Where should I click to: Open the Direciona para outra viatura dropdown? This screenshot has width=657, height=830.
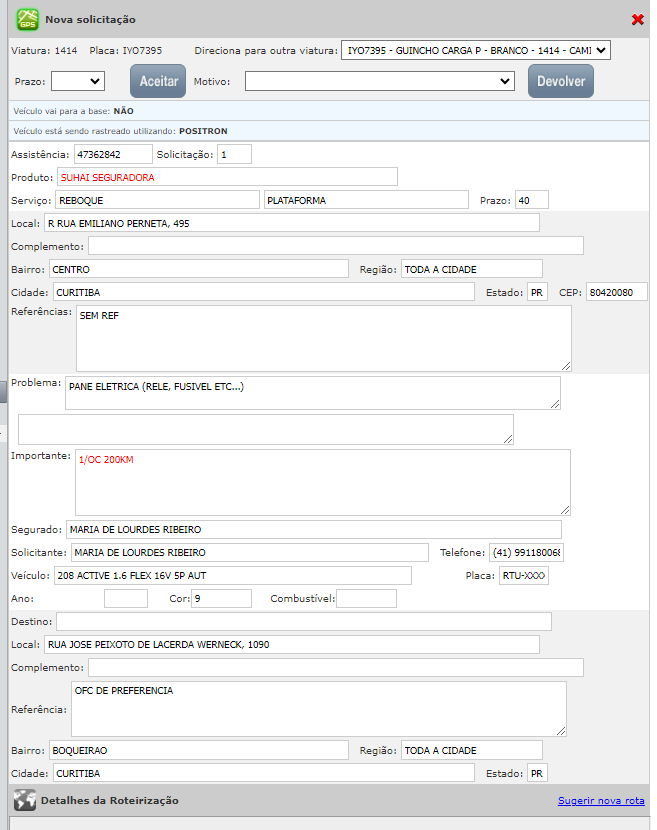[475, 50]
